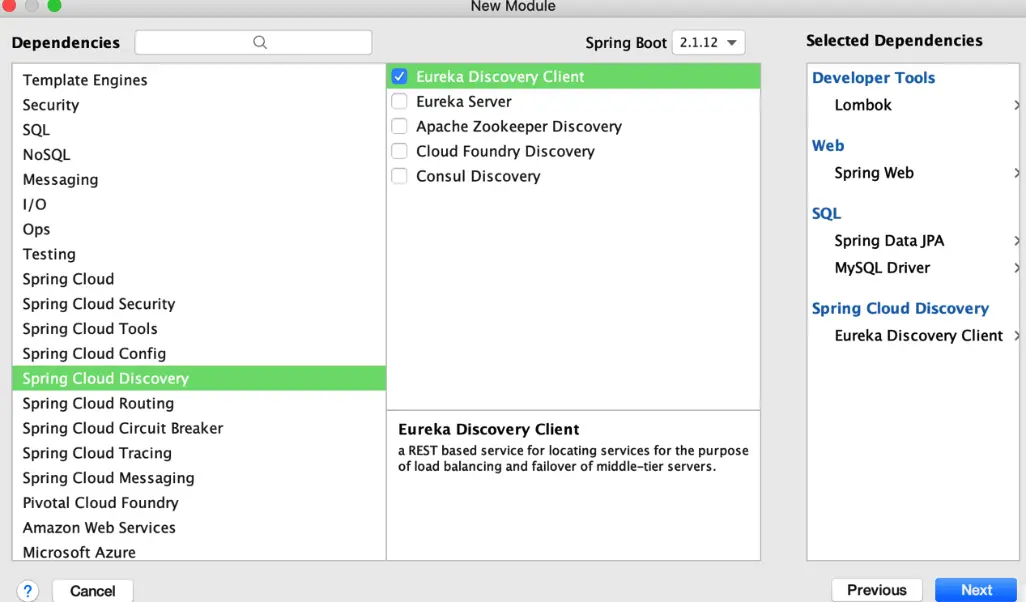Proceed with the Next button
Screen dimensions: 1026x602
(976, 590)
